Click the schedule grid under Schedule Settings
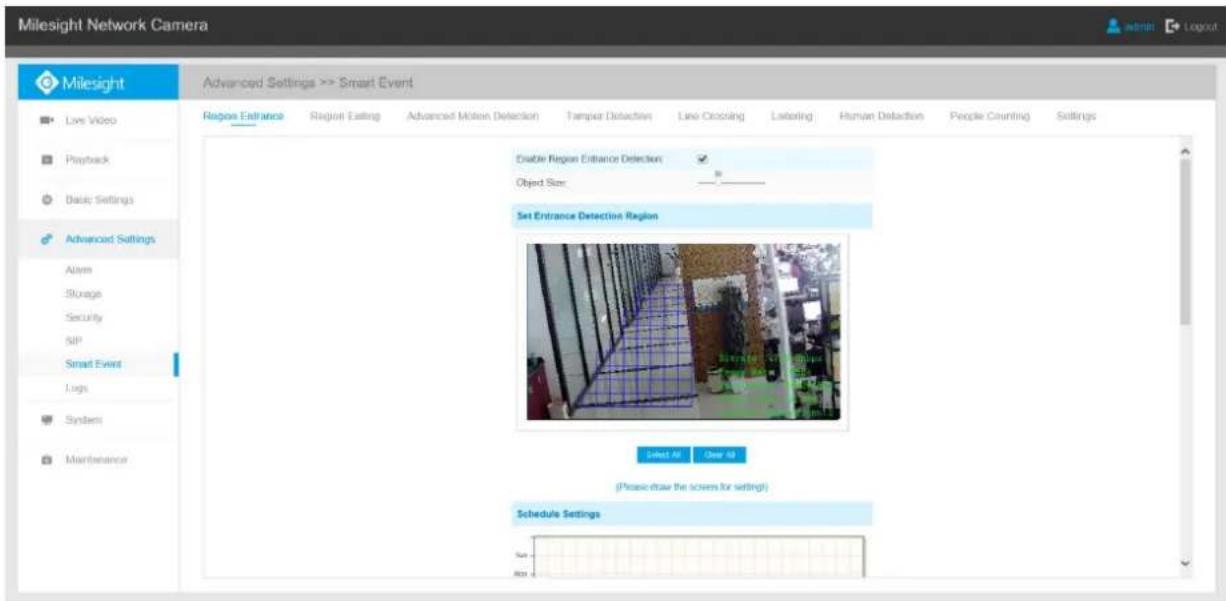Viewport: 1226px width, 601px height. [x=699, y=557]
